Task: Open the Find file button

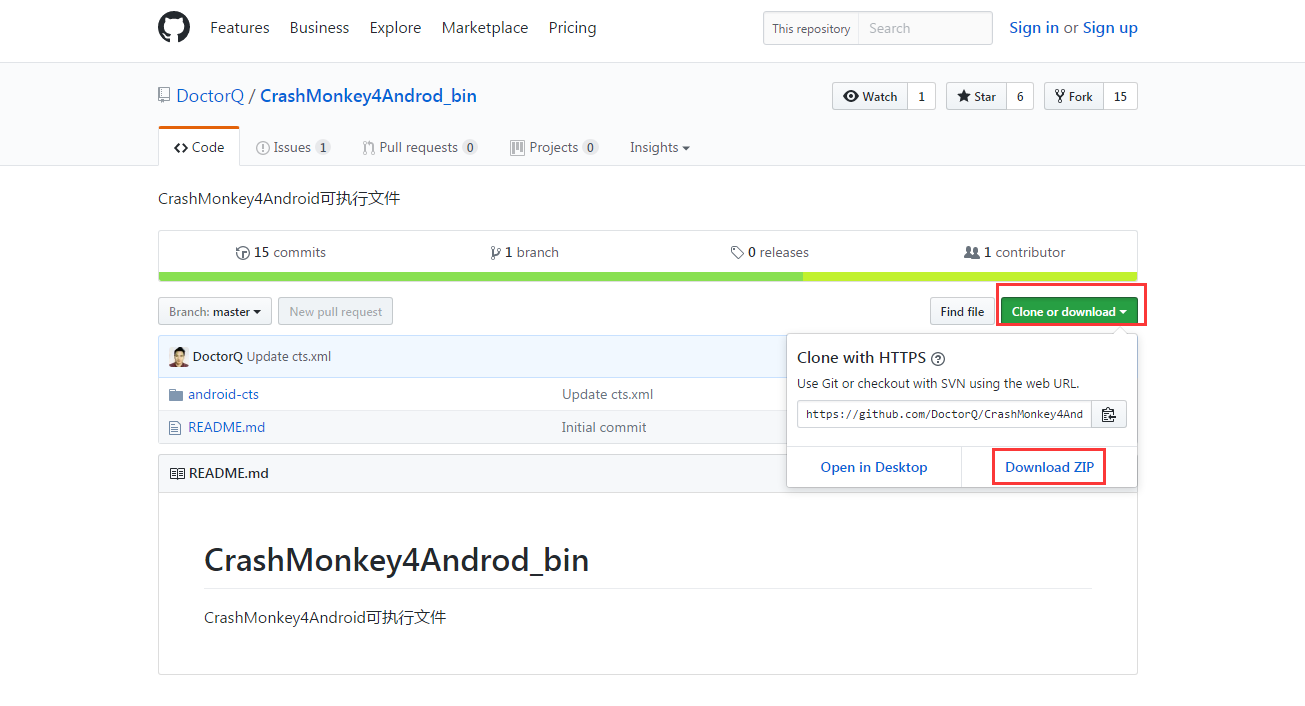Action: click(962, 311)
